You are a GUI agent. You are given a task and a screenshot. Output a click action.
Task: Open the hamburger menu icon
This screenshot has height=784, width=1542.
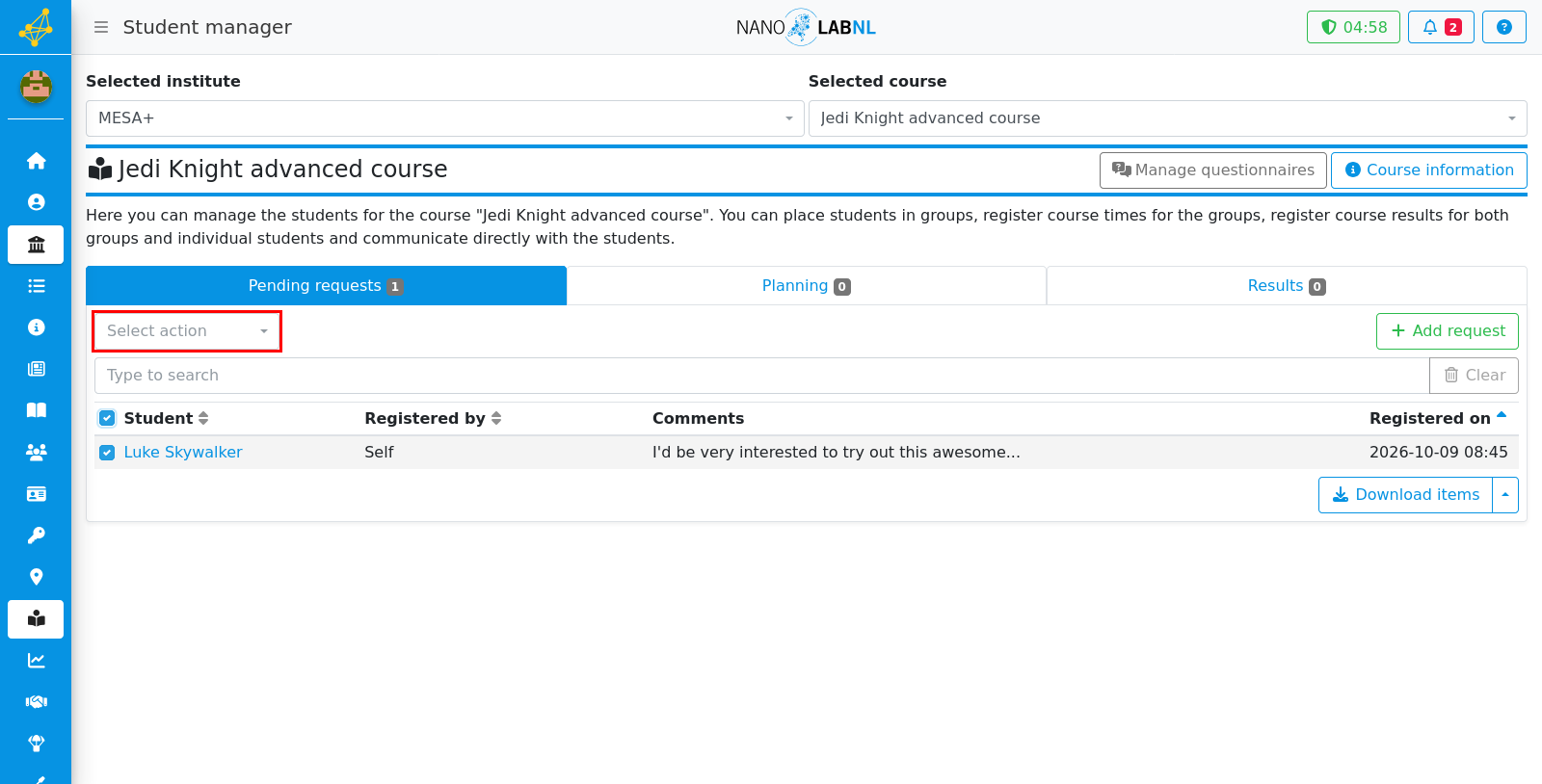point(101,27)
